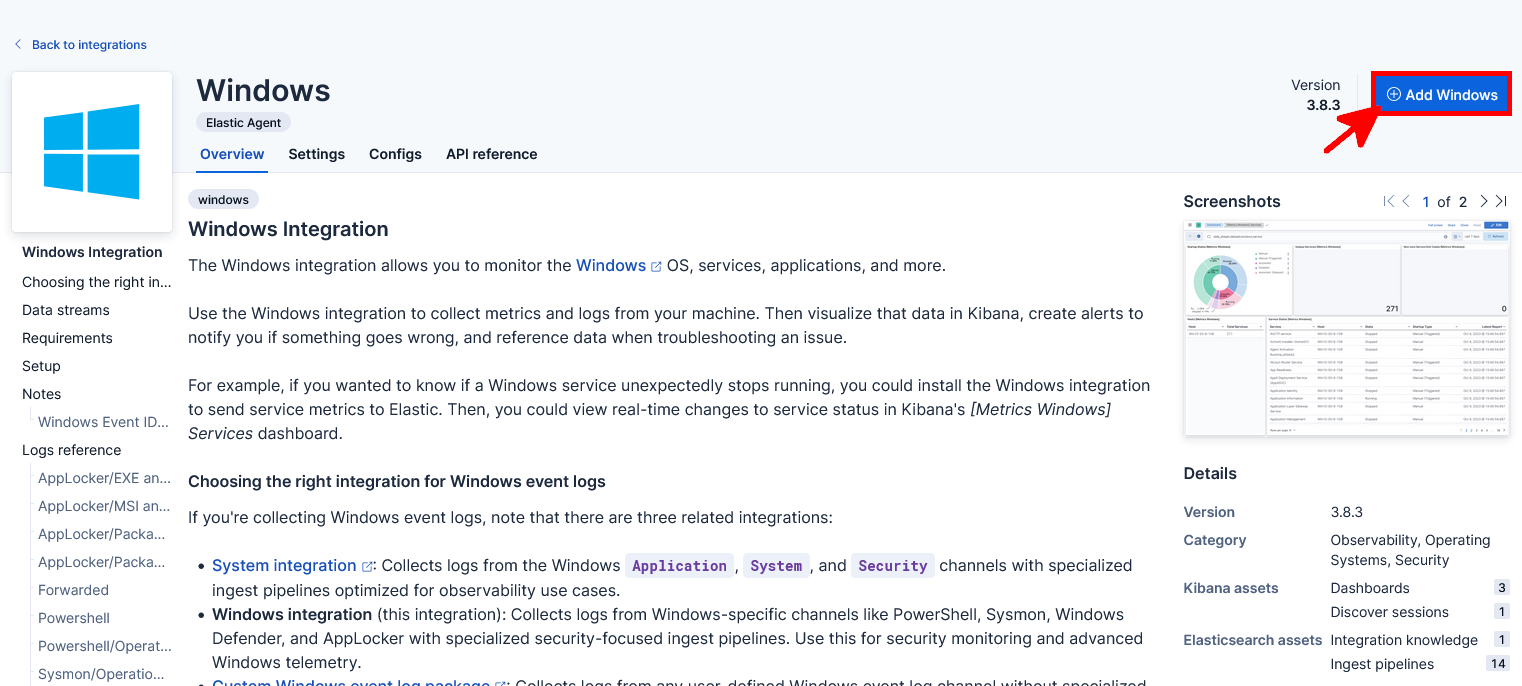The width and height of the screenshot is (1522, 686).
Task: Switch to the Settings tab
Action: pos(317,154)
